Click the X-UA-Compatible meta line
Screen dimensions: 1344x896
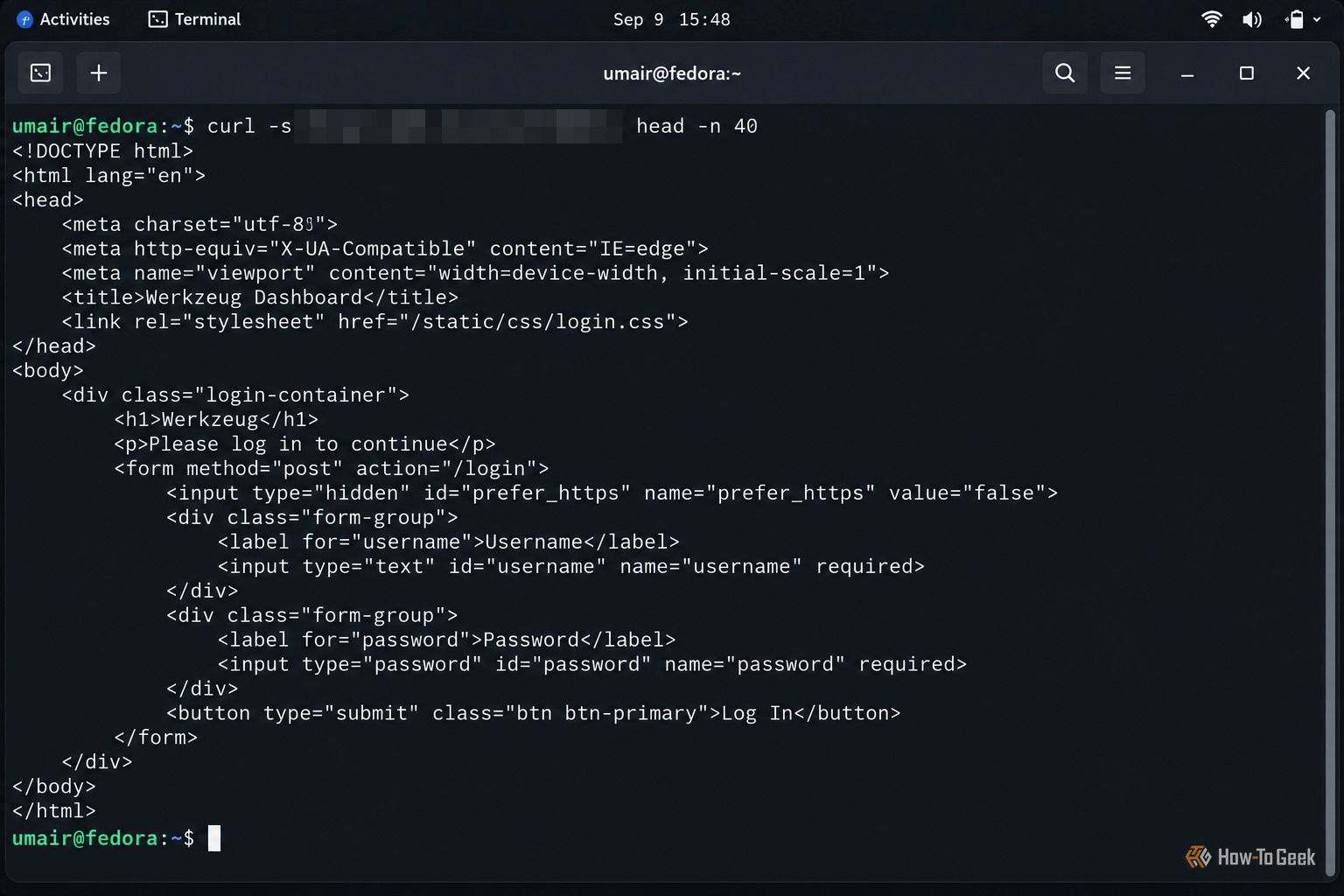click(385, 248)
